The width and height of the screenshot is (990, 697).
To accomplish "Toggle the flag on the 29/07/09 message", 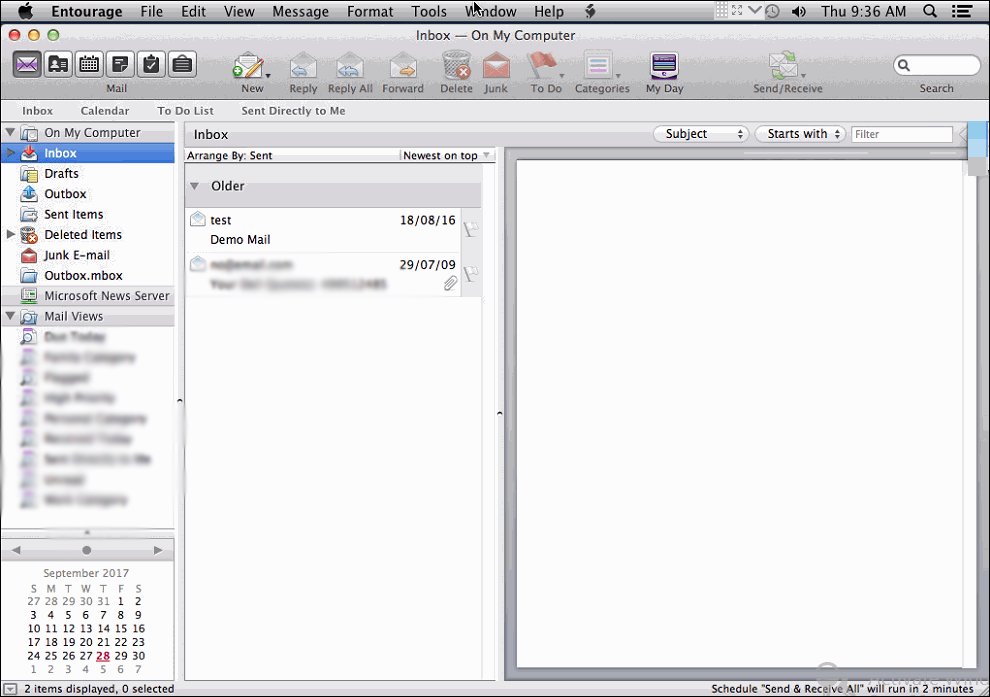I will [471, 273].
